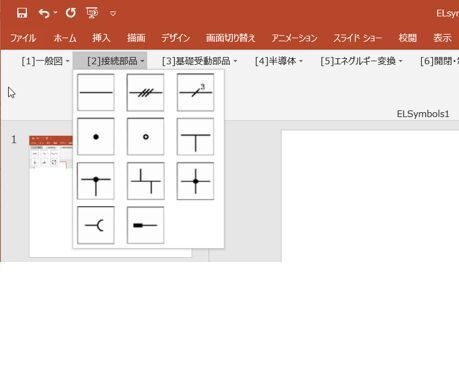Switch to the アニメーション tab
The height and width of the screenshot is (381, 459).
point(294,38)
